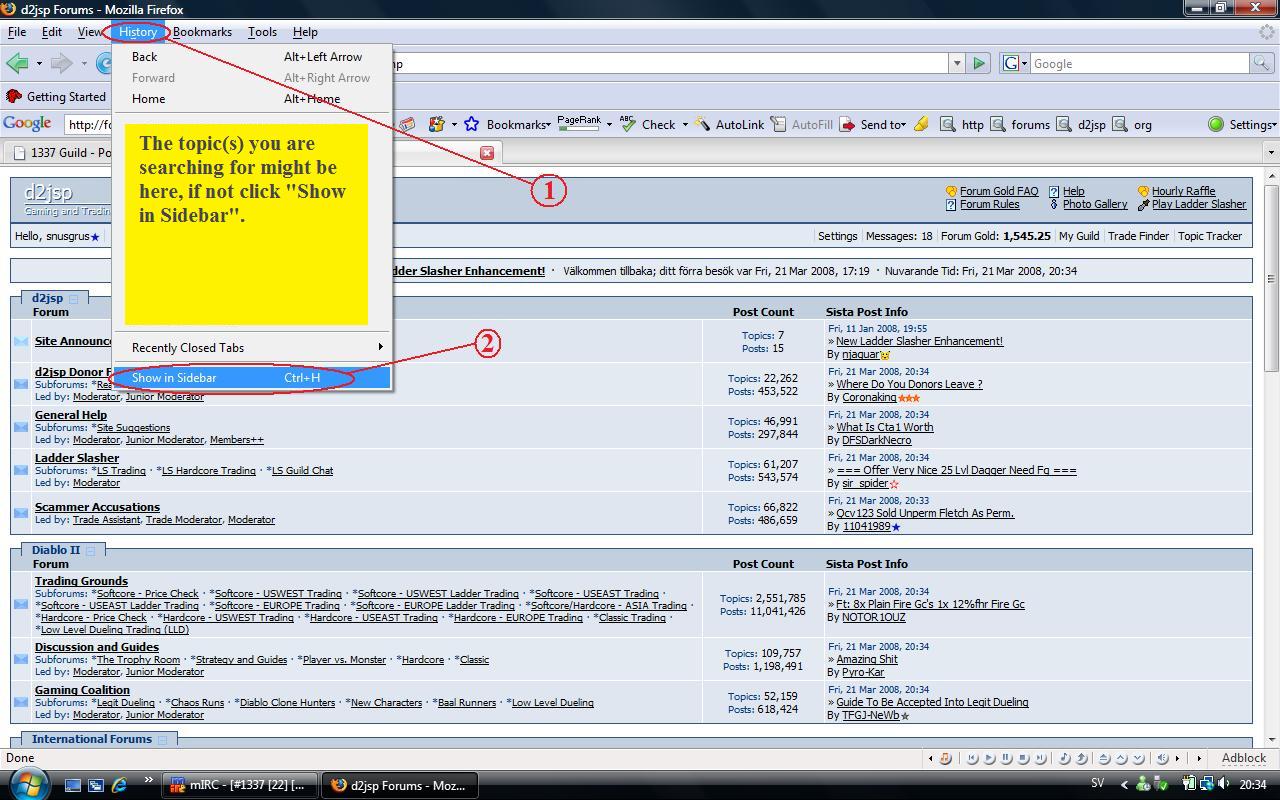Open address bar URL dropdown arrow
Viewport: 1280px width, 800px height.
[x=957, y=63]
